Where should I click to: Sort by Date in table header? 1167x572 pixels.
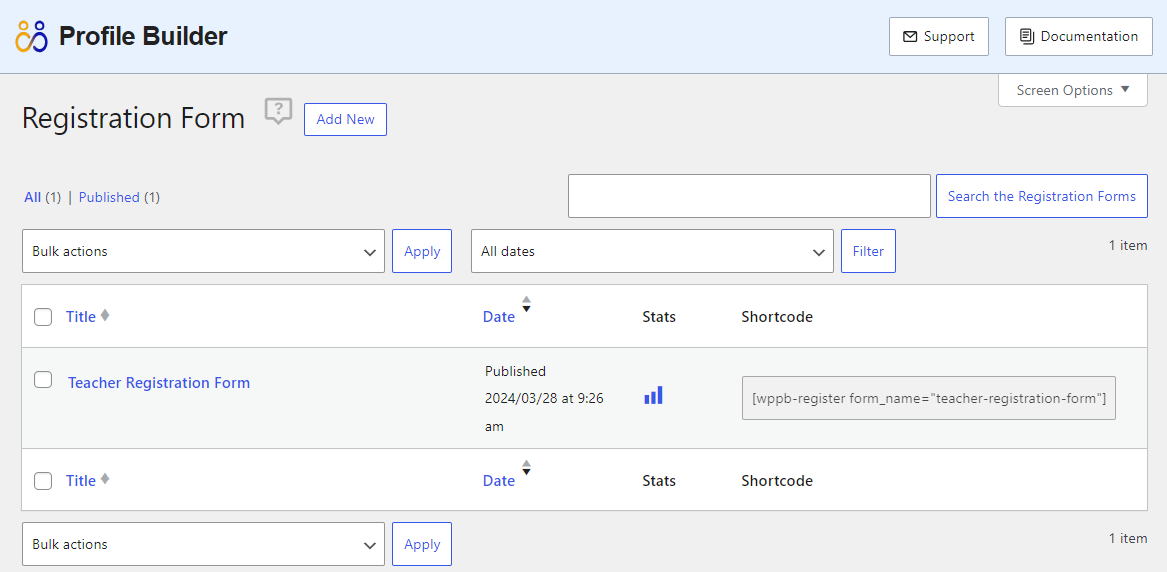pos(499,317)
